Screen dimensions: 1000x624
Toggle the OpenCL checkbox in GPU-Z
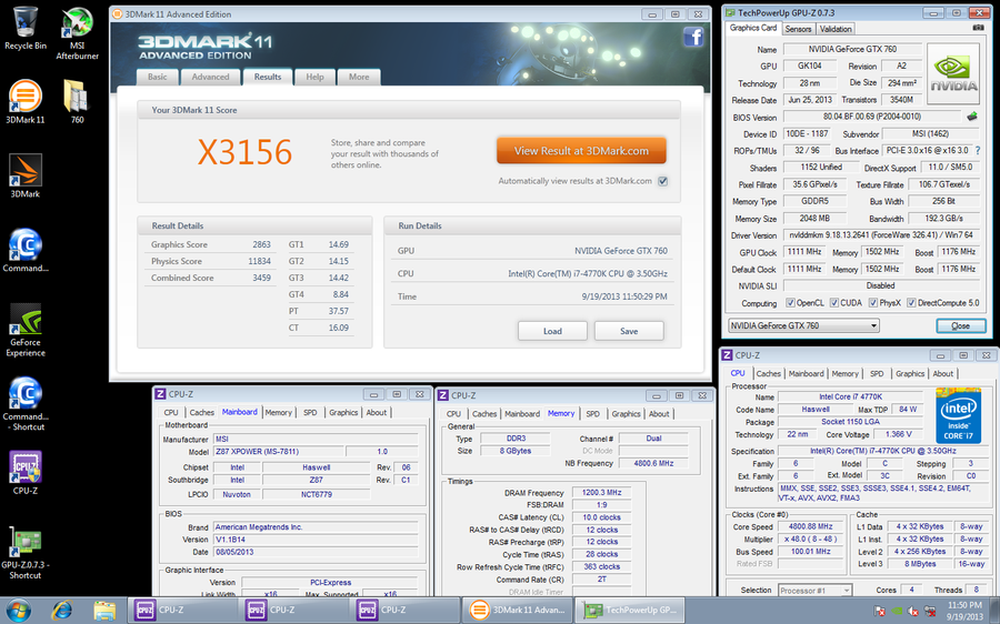[x=791, y=303]
